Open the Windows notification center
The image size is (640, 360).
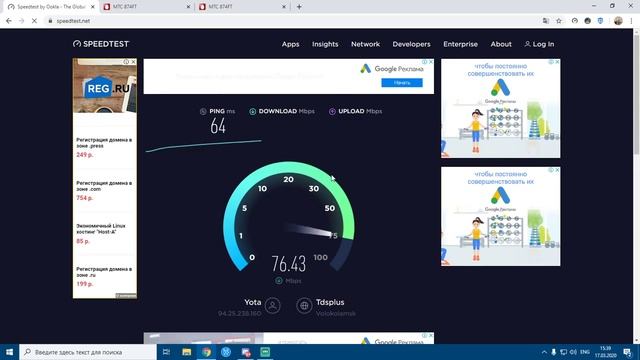click(628, 352)
